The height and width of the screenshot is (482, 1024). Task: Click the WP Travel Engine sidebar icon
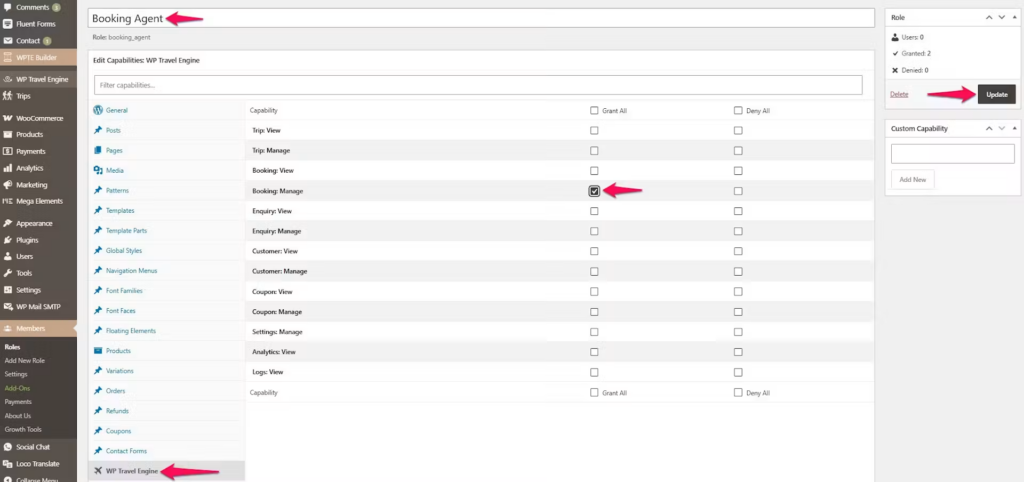(7, 79)
